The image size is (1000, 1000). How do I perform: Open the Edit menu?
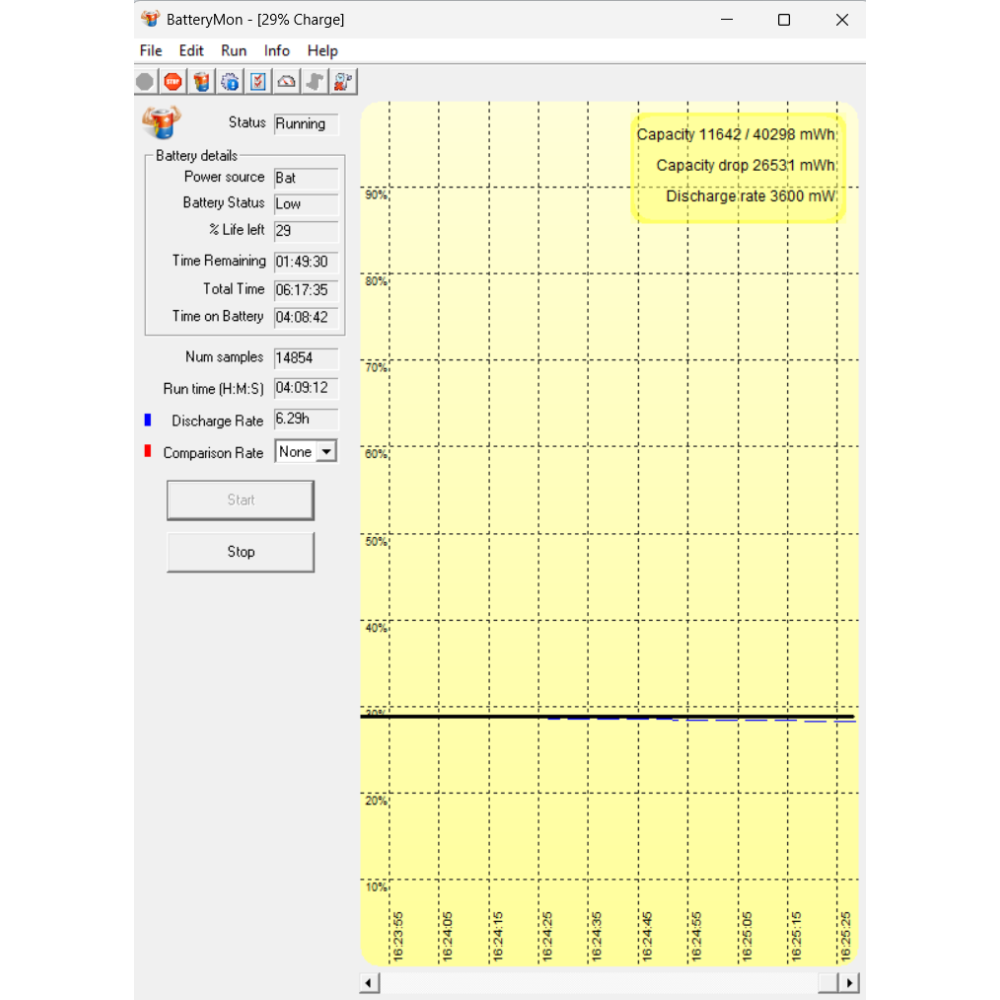[191, 51]
